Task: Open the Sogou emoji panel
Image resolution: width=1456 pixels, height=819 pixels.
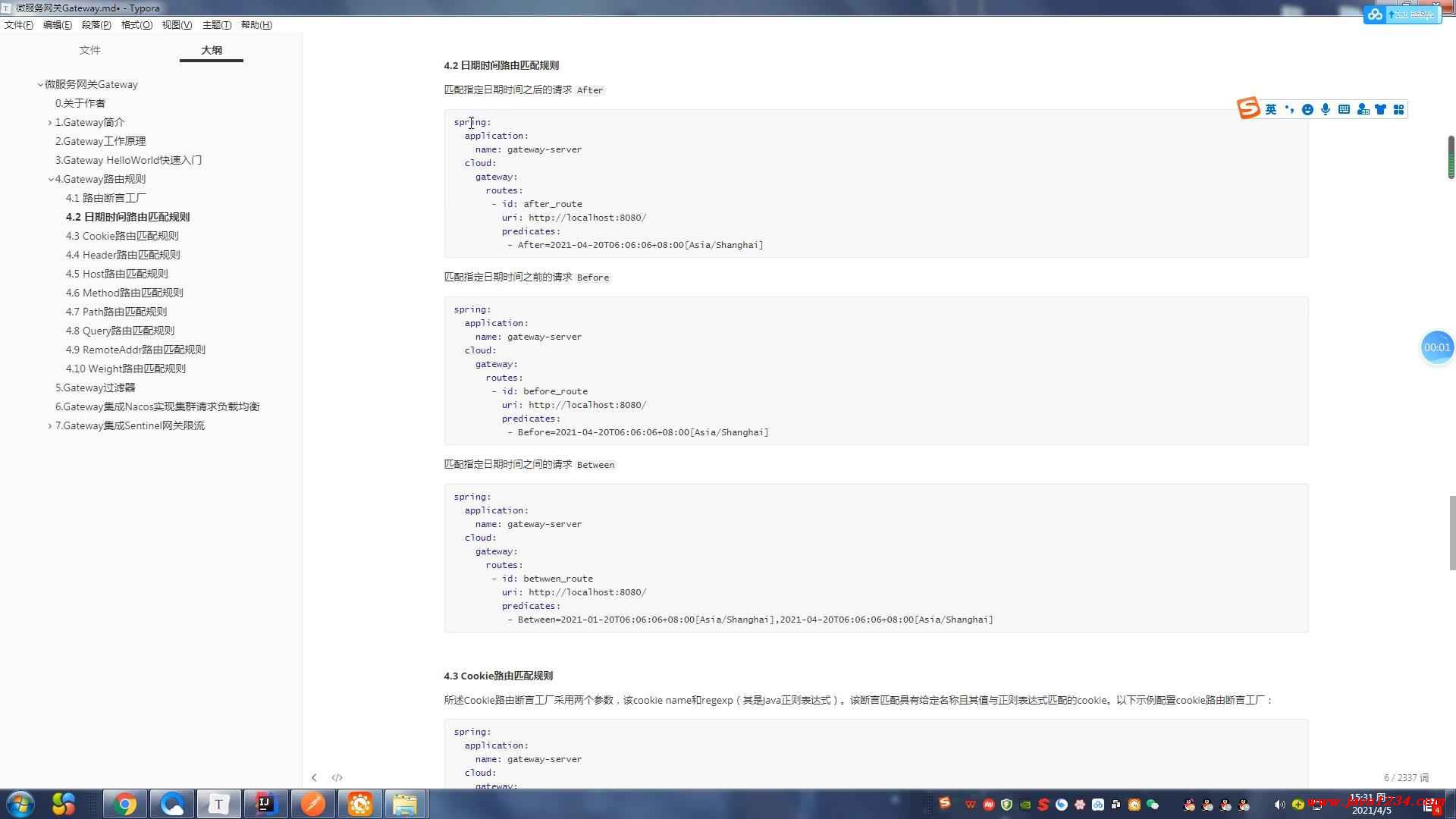Action: click(1307, 109)
